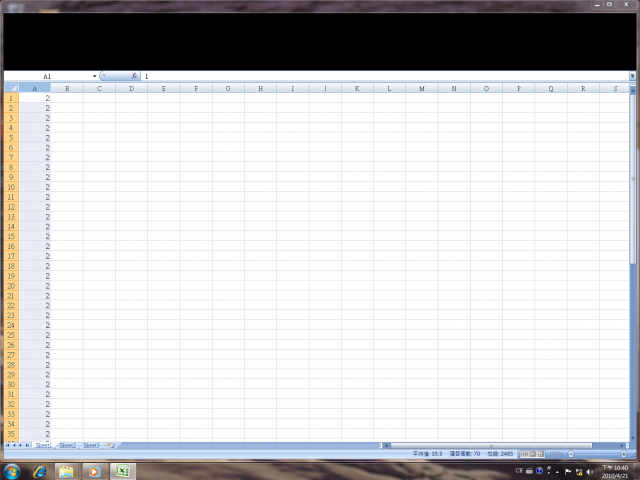Click the horizontal scrollbar thumb
Screen dimensions: 640x480
[491, 446]
